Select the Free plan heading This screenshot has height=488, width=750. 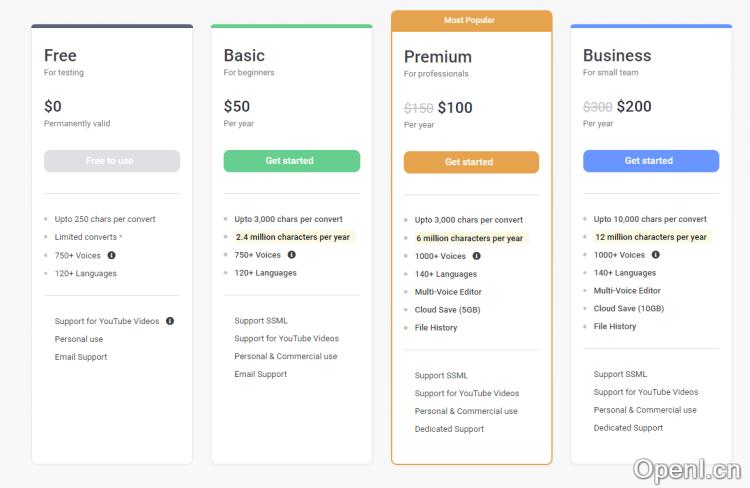(x=60, y=55)
